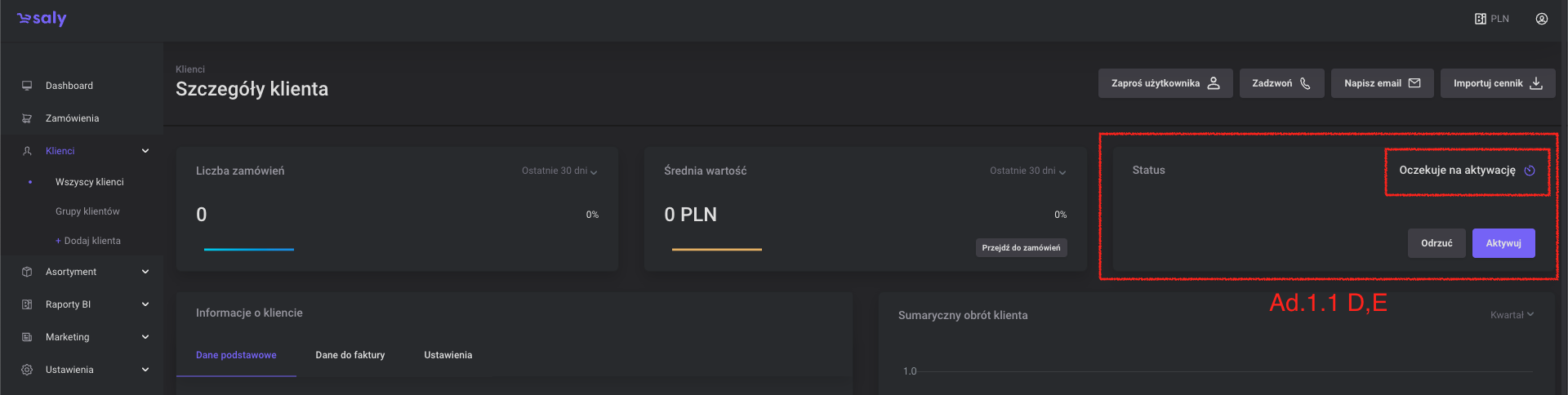Image resolution: width=1568 pixels, height=395 pixels.
Task: Open the Ustawienia tab in client info
Action: 448,355
